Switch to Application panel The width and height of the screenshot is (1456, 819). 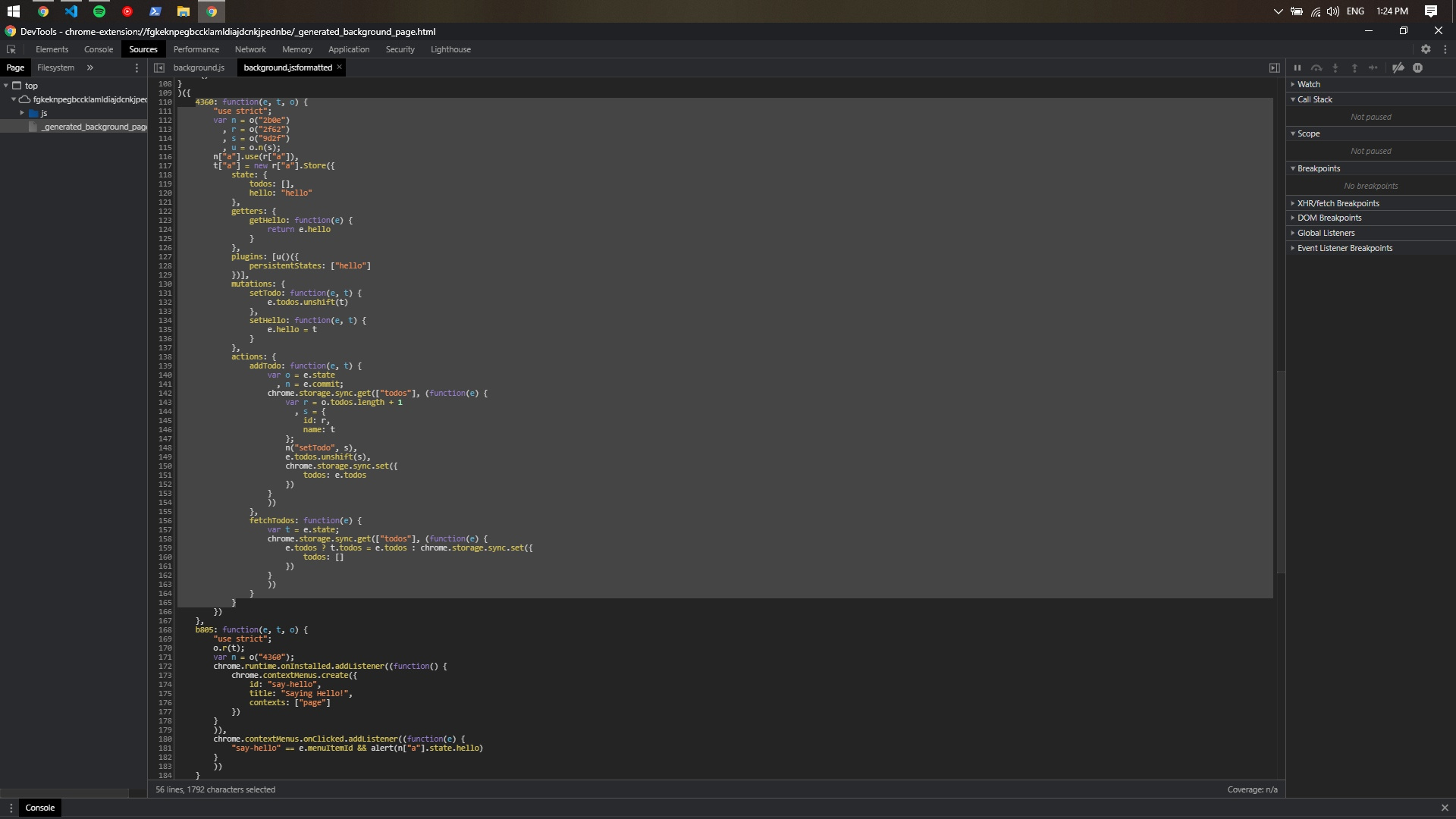[x=349, y=49]
